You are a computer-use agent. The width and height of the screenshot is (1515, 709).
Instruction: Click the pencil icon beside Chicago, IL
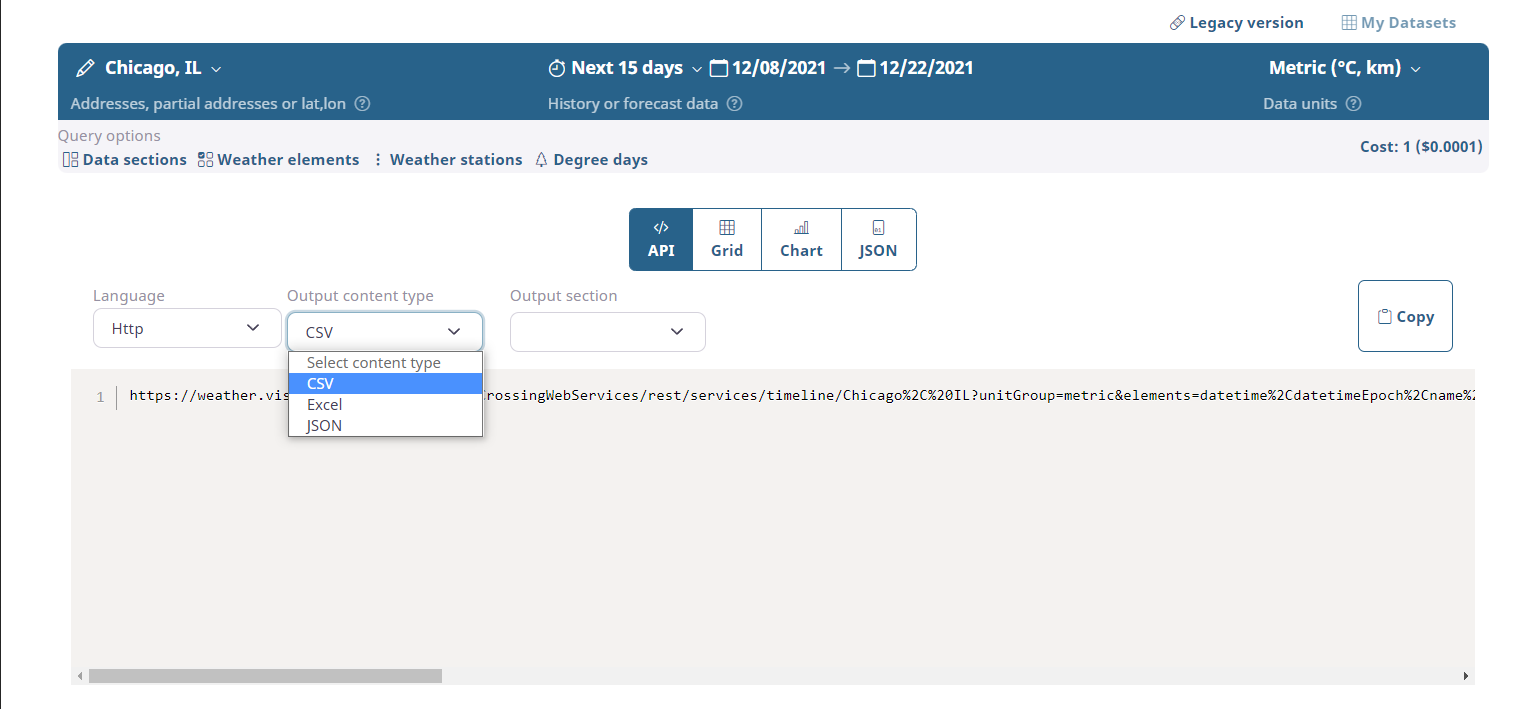84,67
